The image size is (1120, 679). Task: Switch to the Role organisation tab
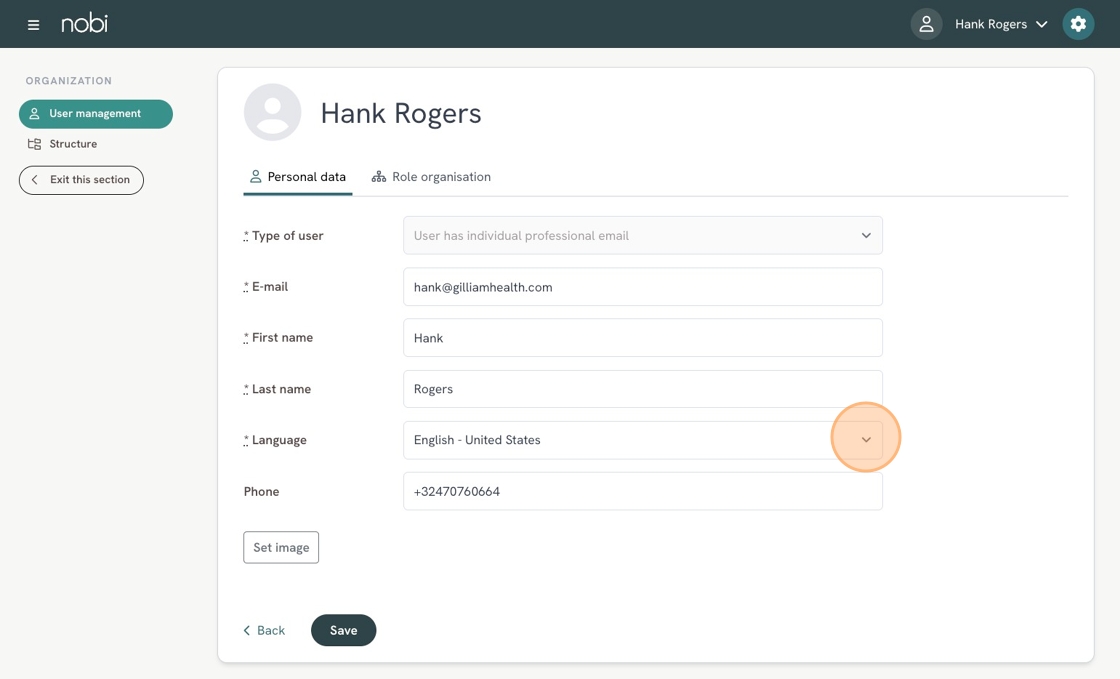pyautogui.click(x=431, y=177)
